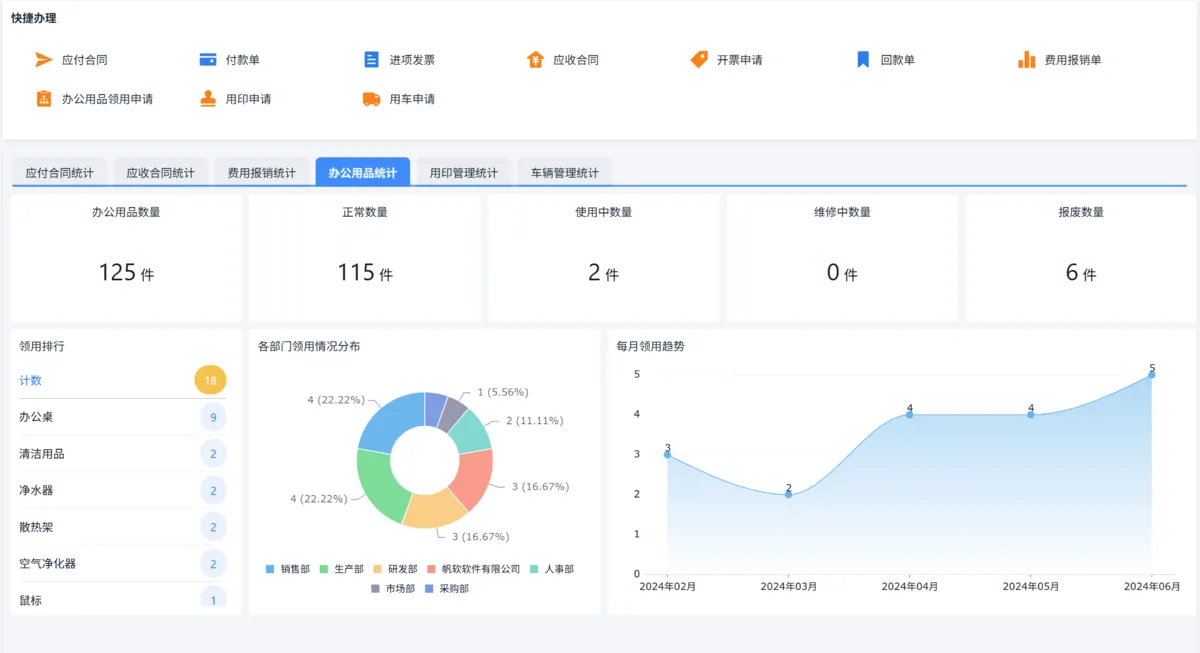
Task: Click the 2024年06月 data point
Action: (x=1152, y=374)
